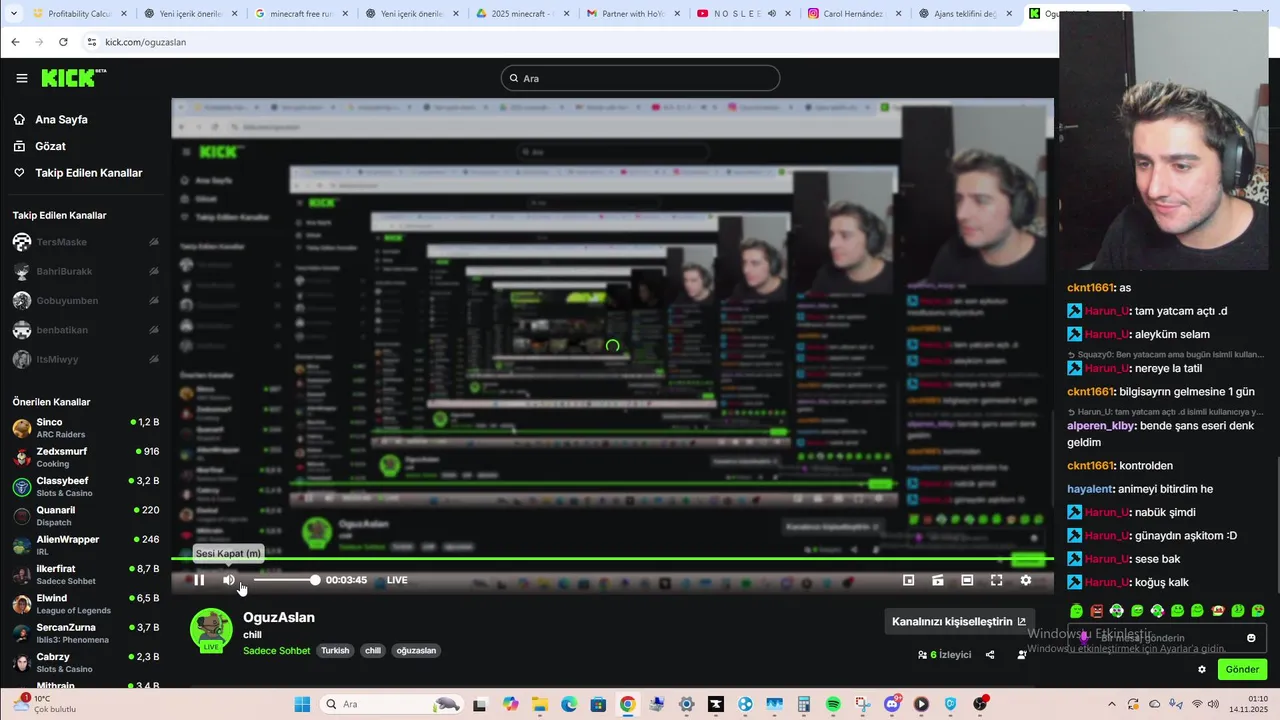Click the green stream progress bar

612,559
